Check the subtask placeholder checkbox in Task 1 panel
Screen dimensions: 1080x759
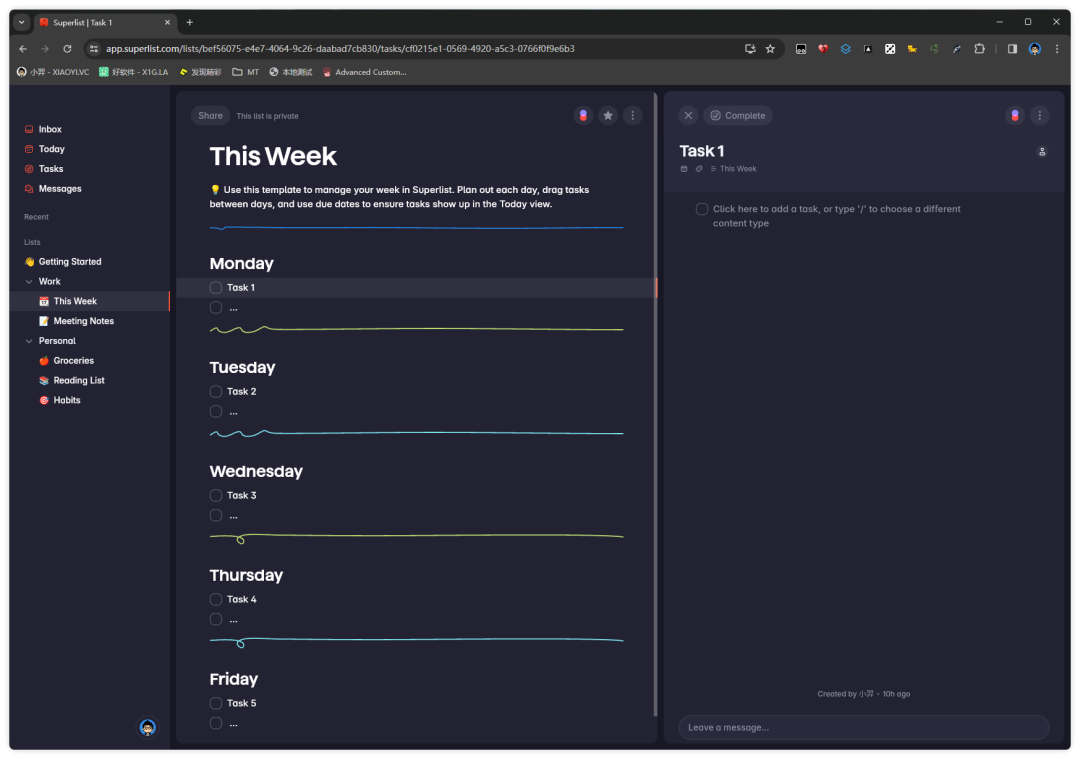702,209
